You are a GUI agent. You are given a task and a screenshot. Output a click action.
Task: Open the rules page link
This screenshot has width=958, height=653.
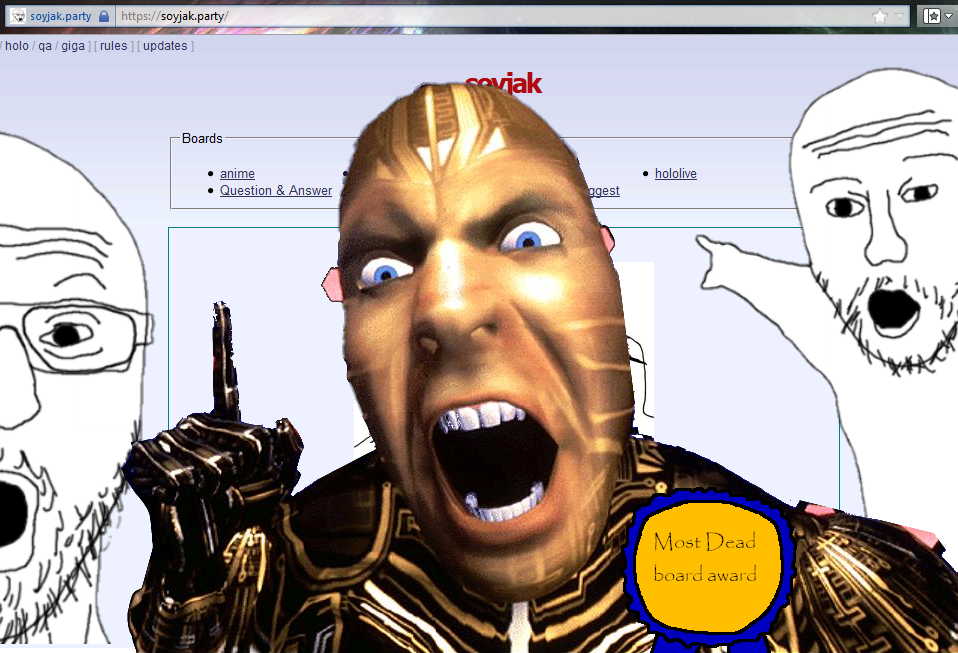click(113, 46)
